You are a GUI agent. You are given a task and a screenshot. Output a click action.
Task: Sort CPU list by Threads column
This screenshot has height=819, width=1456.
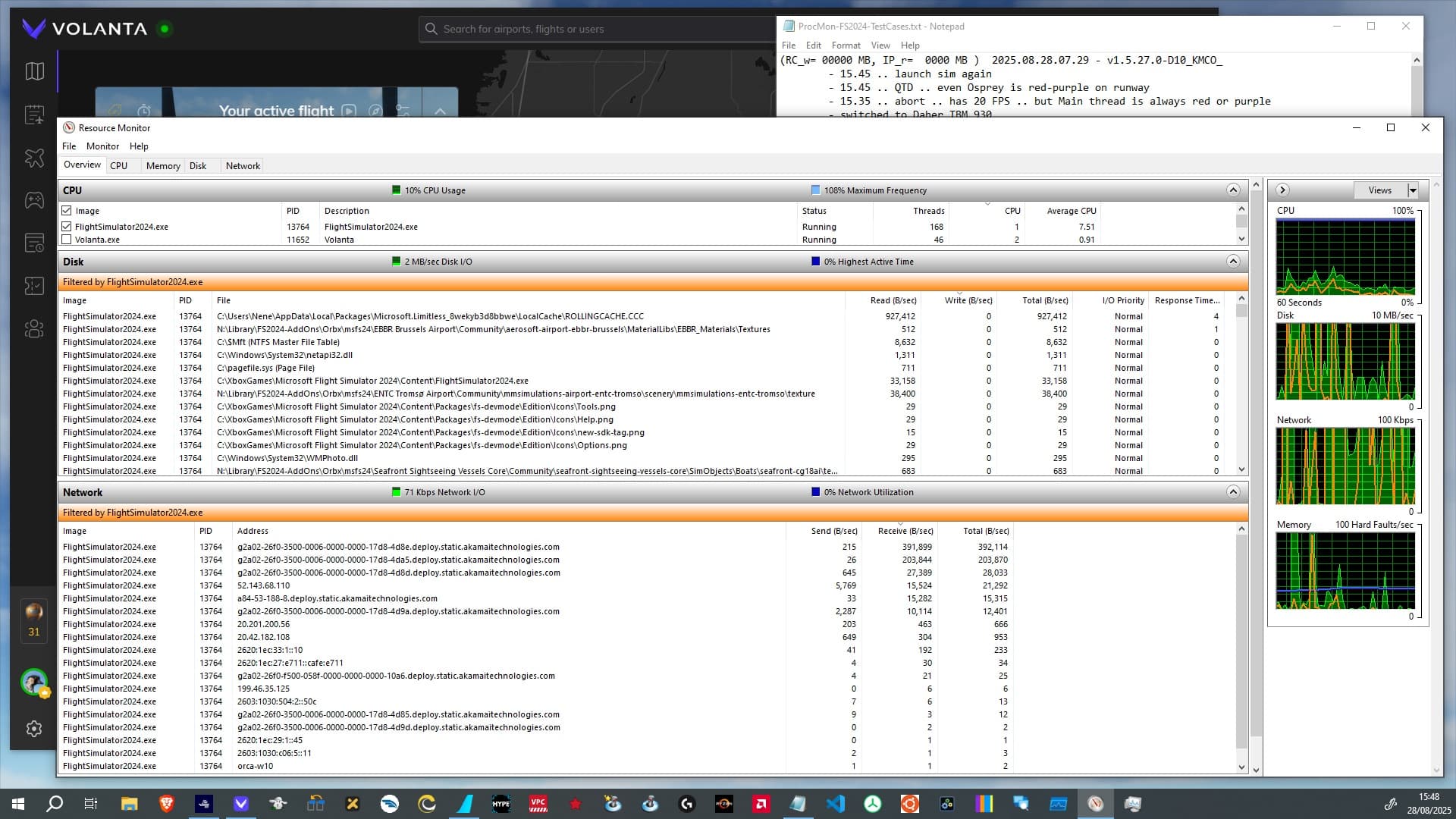click(910, 211)
